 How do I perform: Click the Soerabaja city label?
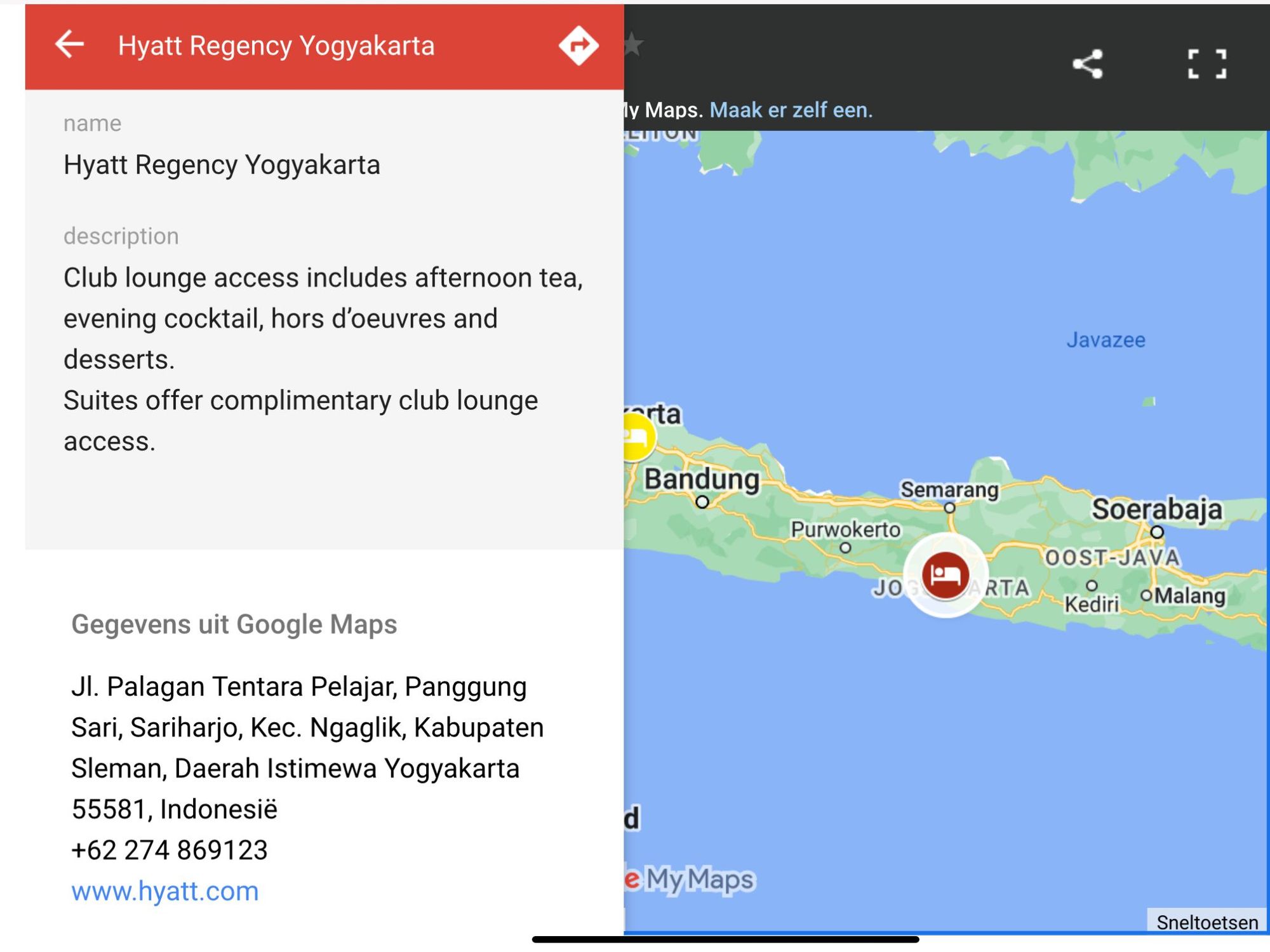click(x=1156, y=508)
